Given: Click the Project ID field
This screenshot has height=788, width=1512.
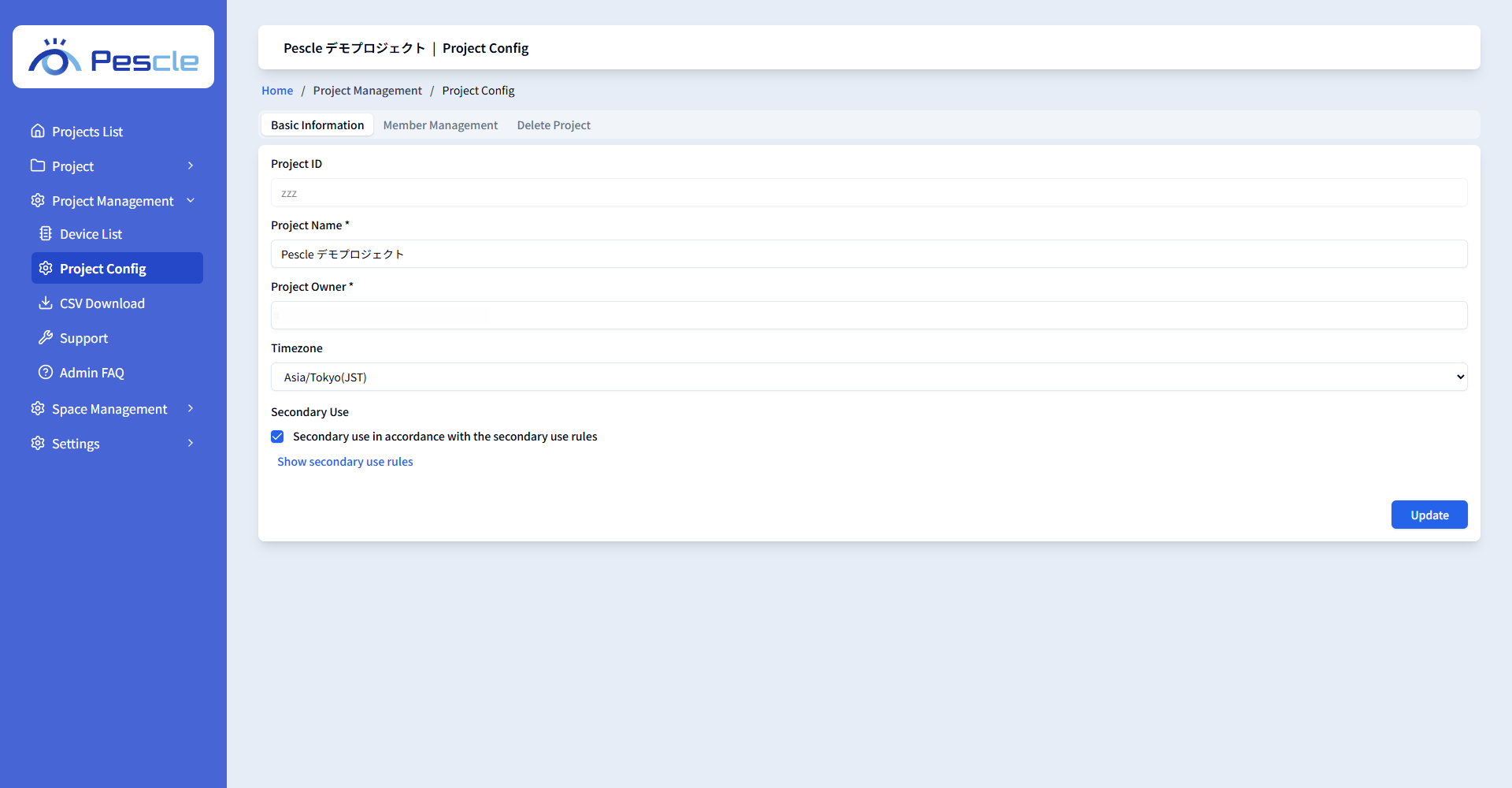Looking at the screenshot, I should pyautogui.click(x=869, y=192).
